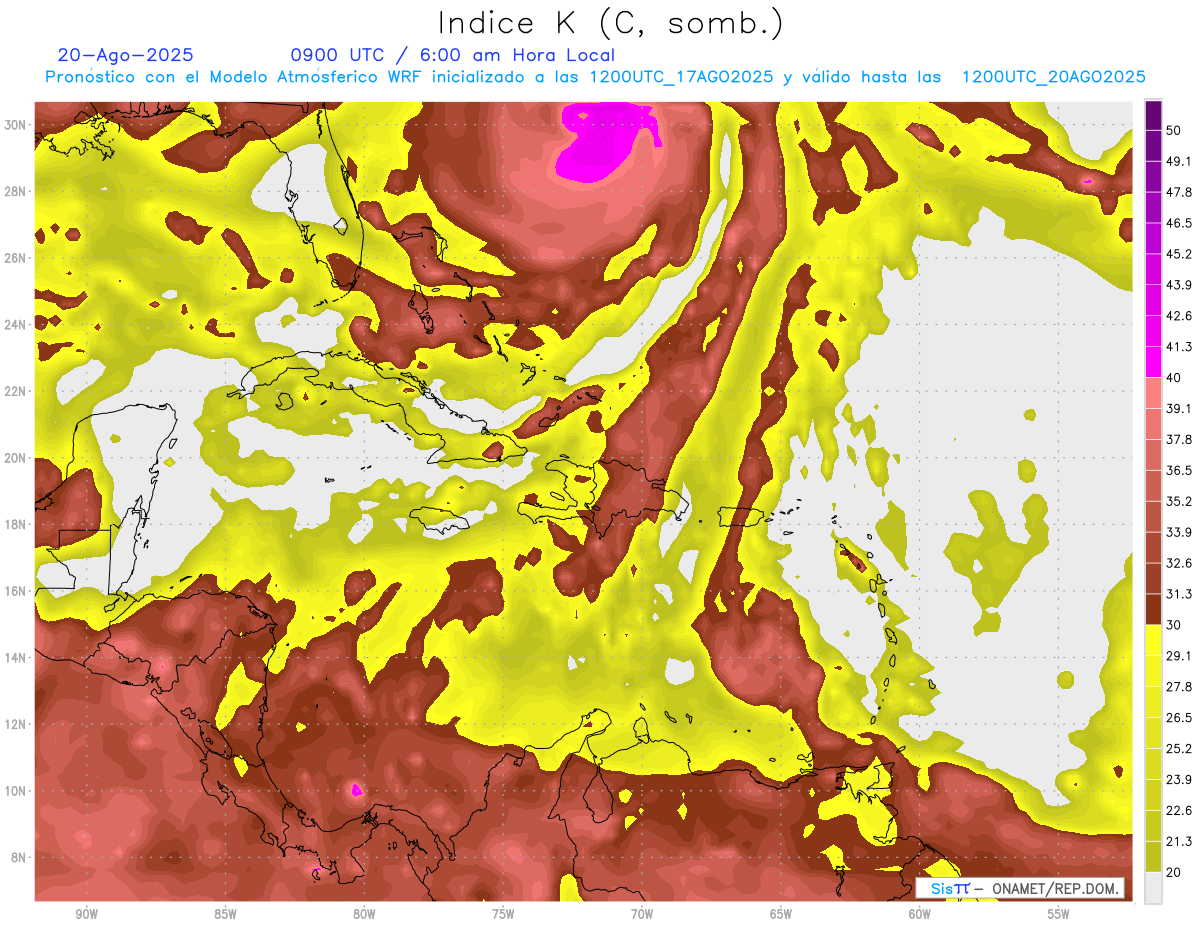Click the dark purple swatch atop the color scale
Viewport: 1200px width, 927px height.
pyautogui.click(x=1154, y=115)
